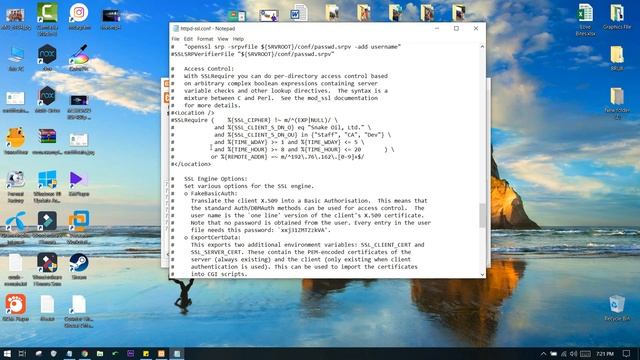Select the This PC desktop icon
The image size is (640, 360).
(16, 58)
